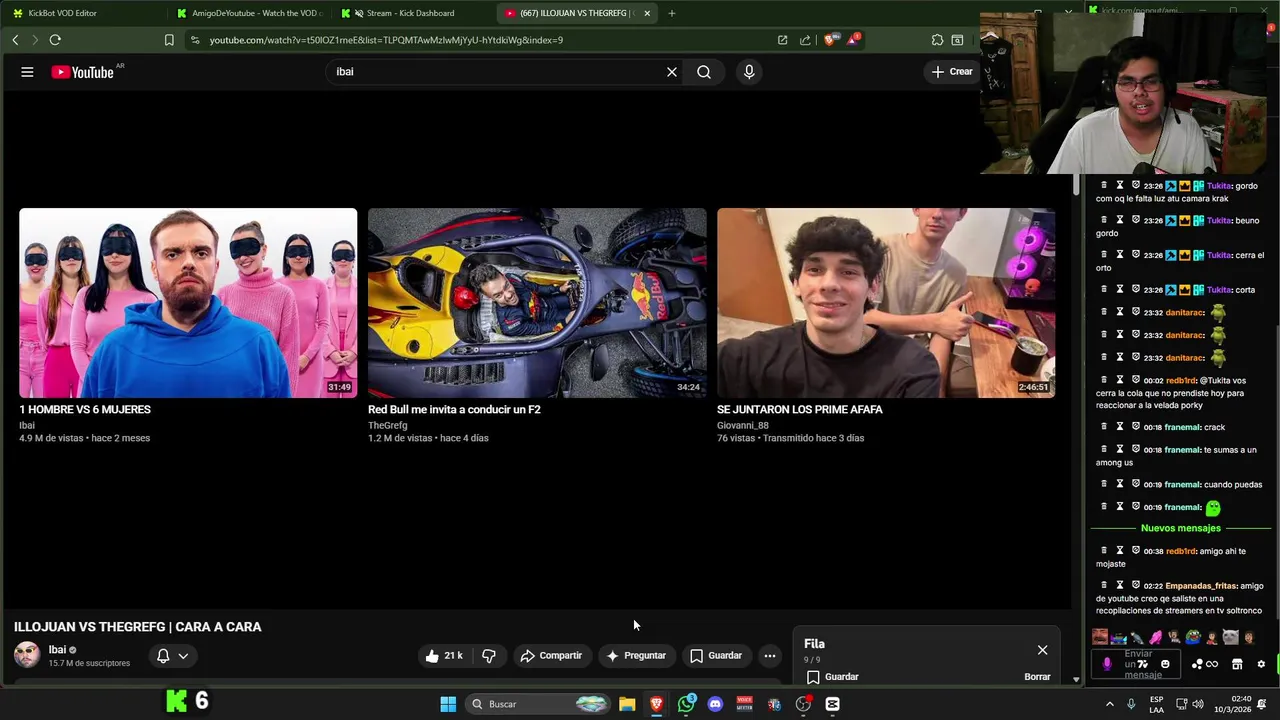
Task: Click the Compartir share button
Action: pos(551,656)
